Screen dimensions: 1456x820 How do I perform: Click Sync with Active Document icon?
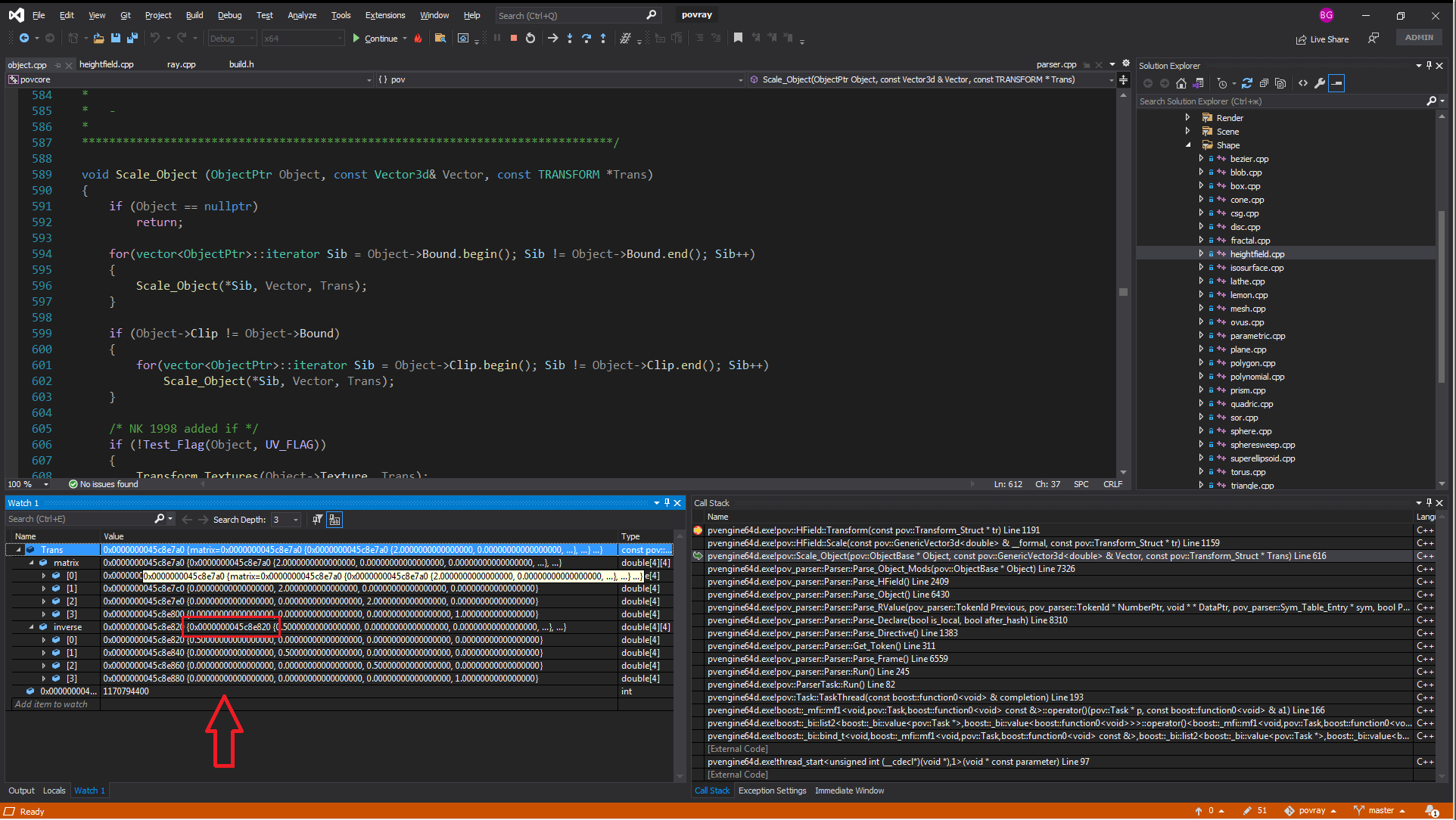(1247, 83)
